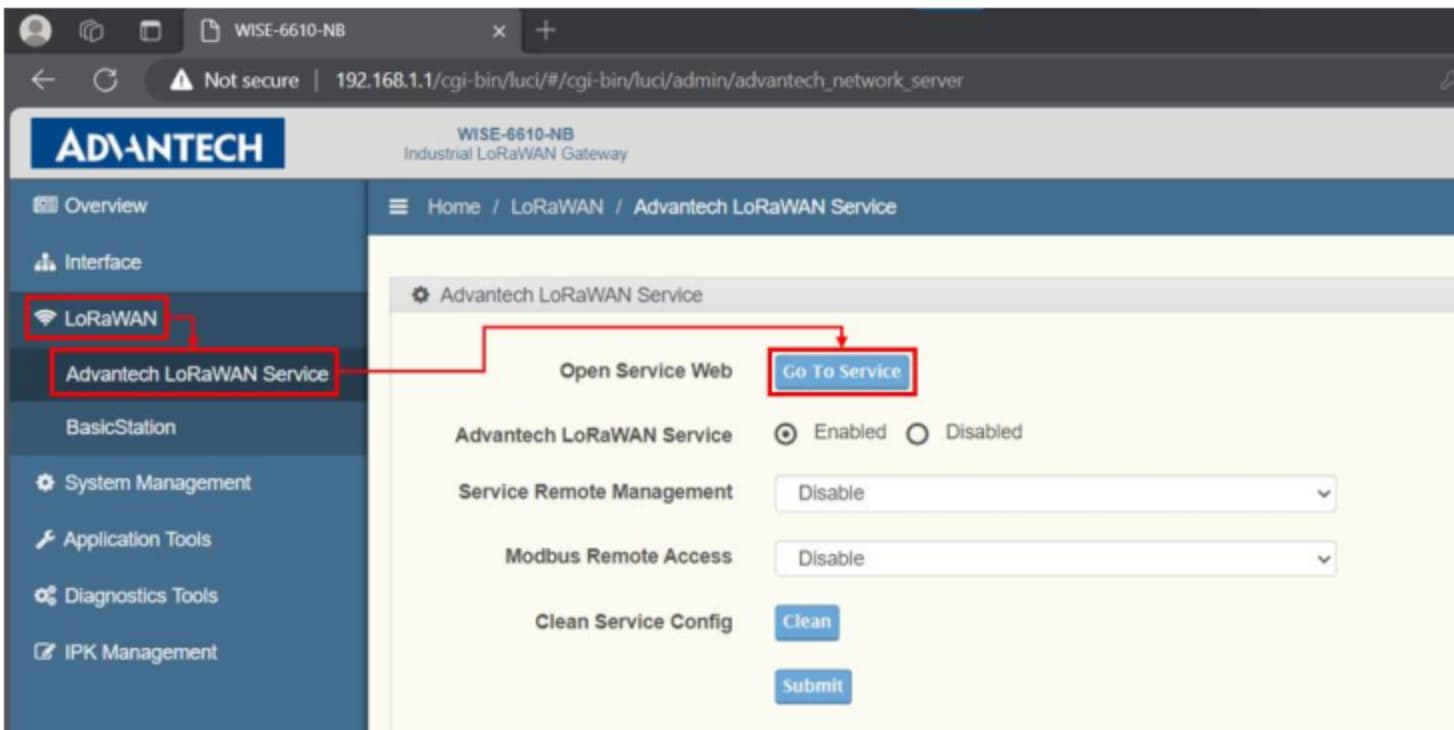This screenshot has height=730, width=1454.
Task: Open the Modbus Remote Access dropdown
Action: tap(1056, 558)
